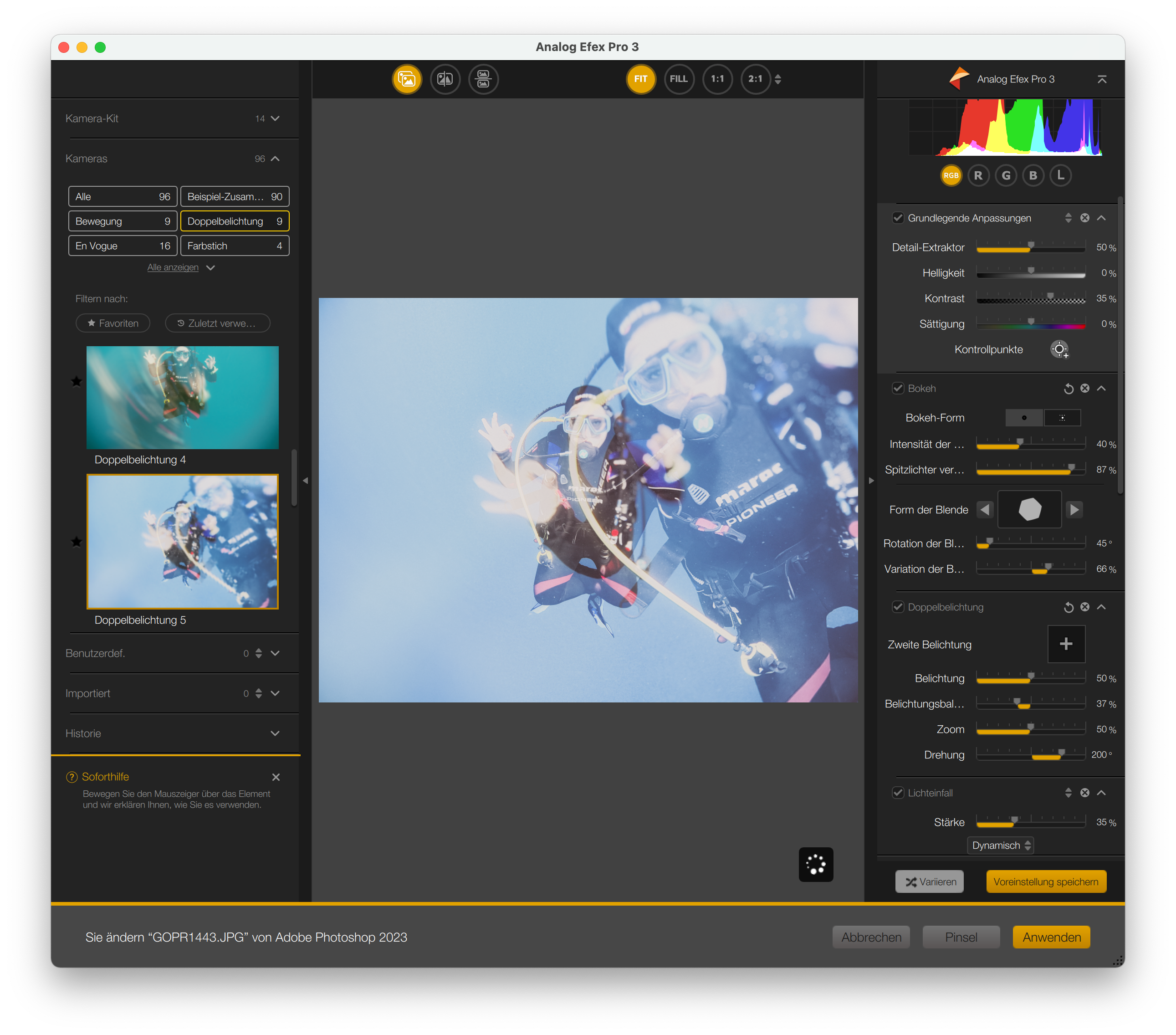
Task: Switch to split preview compare icon
Action: coord(445,79)
